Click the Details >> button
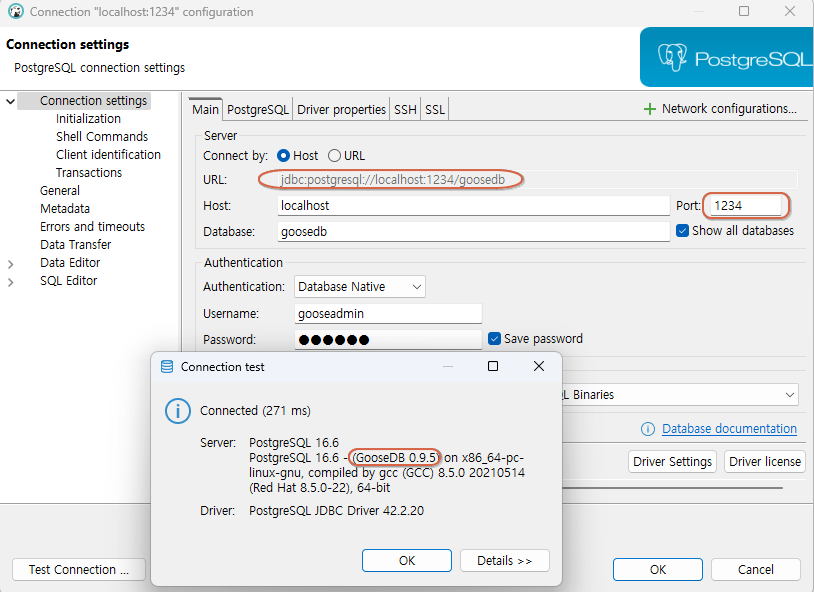Screen dimensions: 814x592 tap(505, 561)
